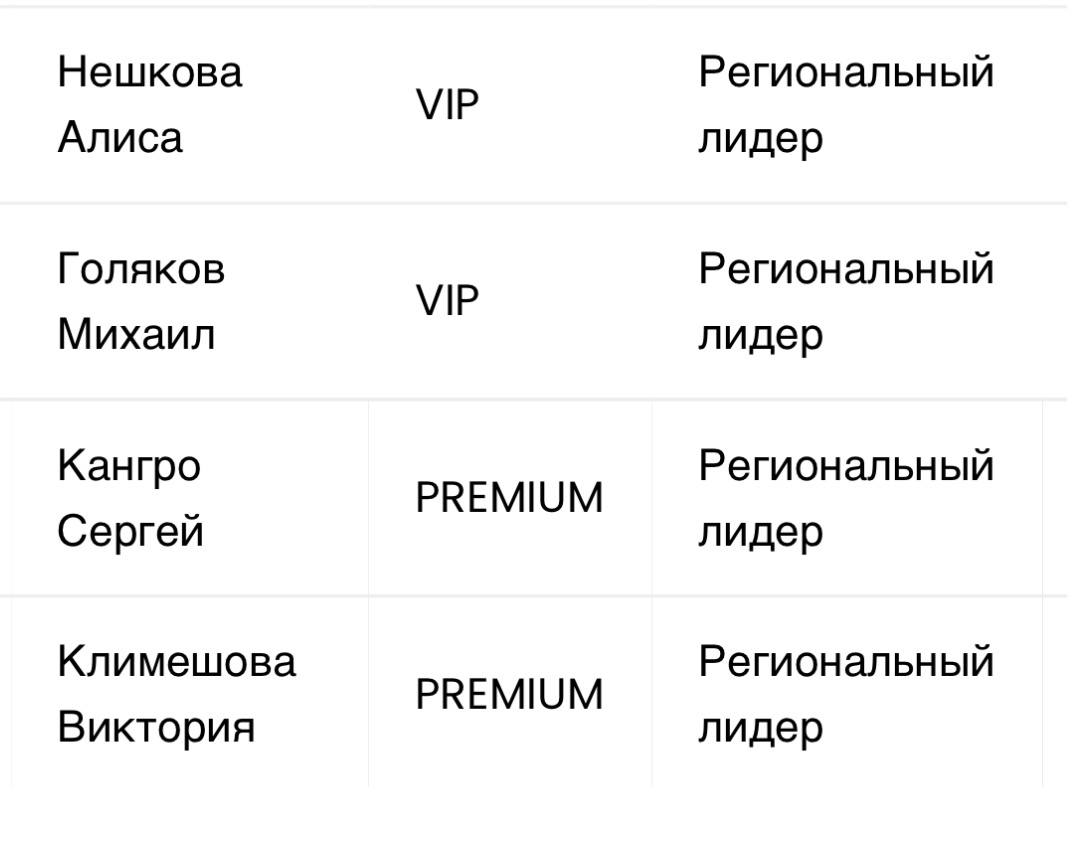This screenshot has width=1082, height=843.
Task: Open the Климешова Виктория name cell
Action: pyautogui.click(x=177, y=693)
